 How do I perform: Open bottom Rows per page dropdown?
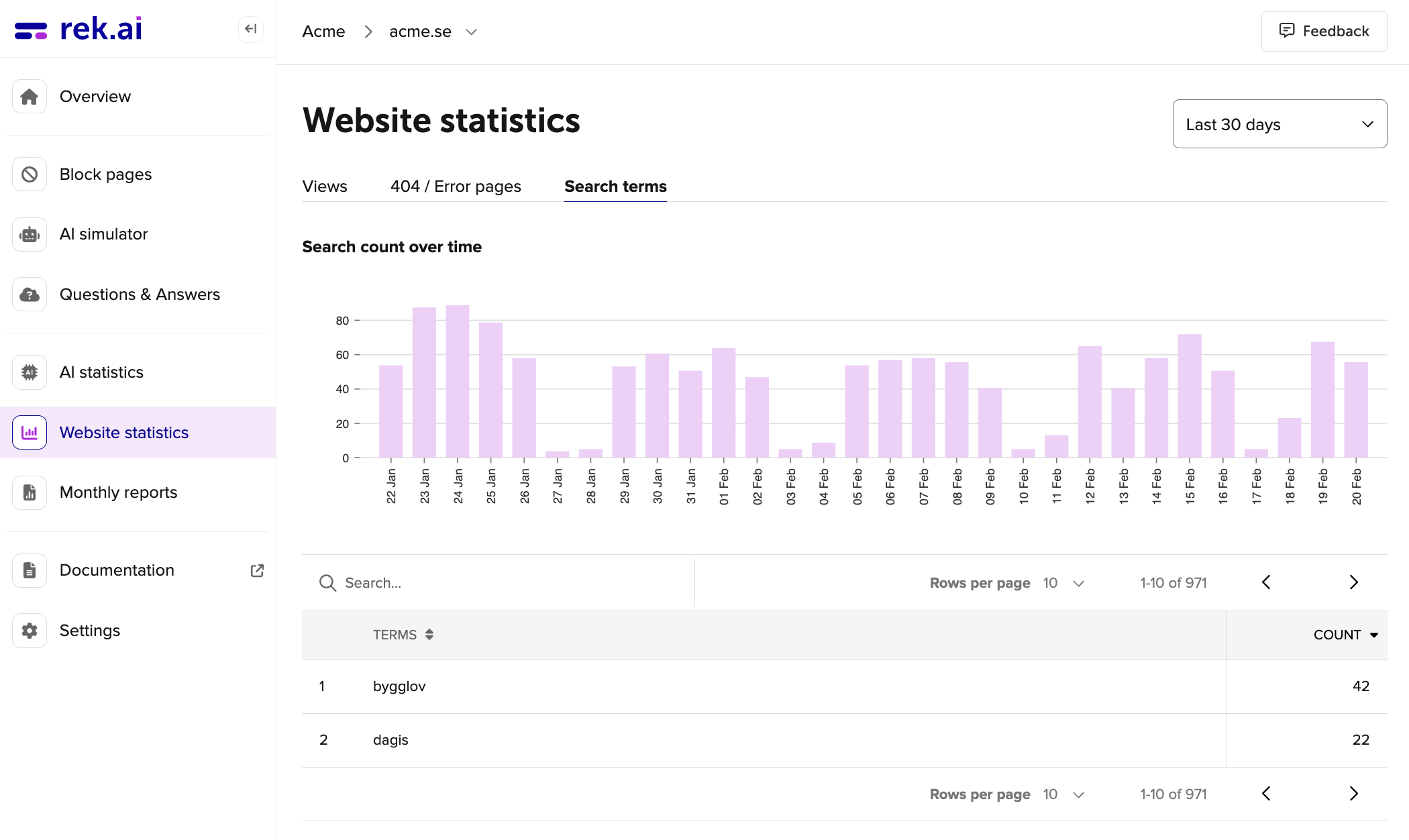coord(1063,794)
